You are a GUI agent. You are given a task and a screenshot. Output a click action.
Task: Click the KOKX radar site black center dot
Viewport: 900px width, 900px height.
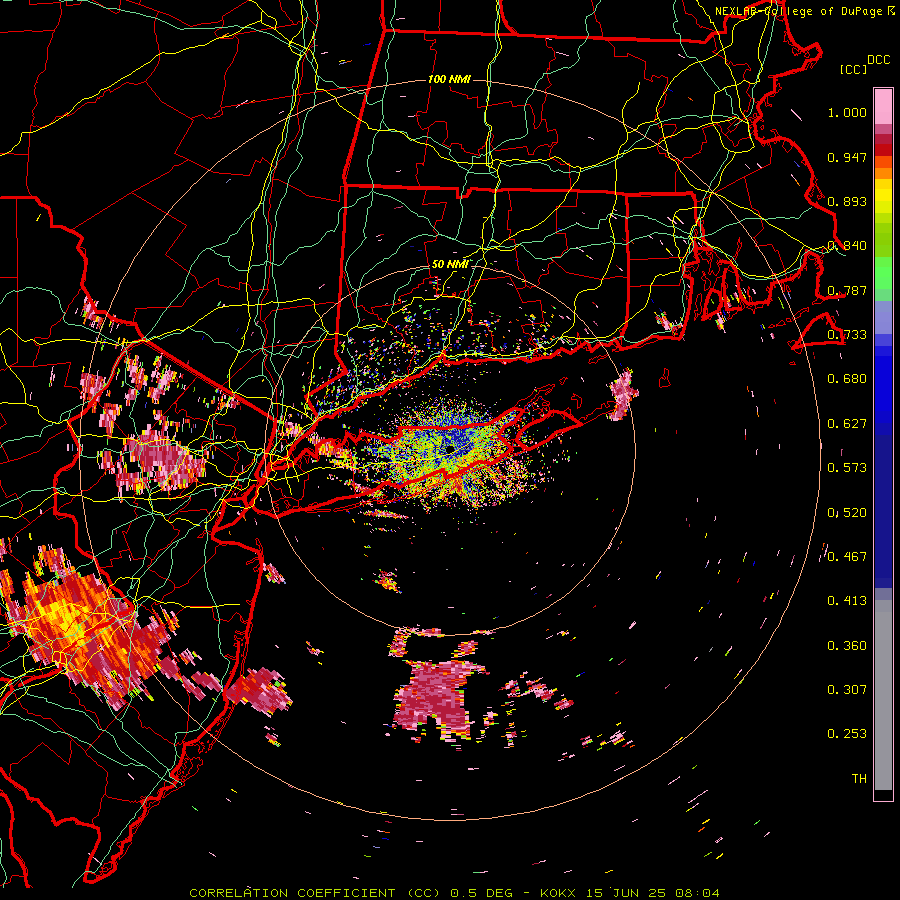point(450,448)
